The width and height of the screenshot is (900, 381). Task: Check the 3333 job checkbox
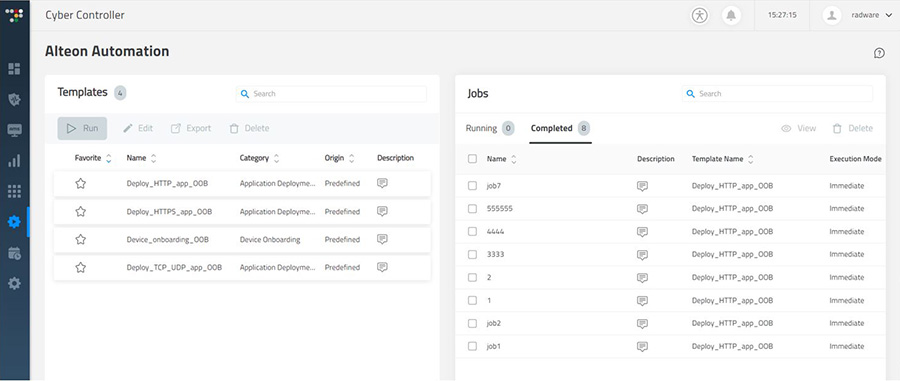coord(472,255)
